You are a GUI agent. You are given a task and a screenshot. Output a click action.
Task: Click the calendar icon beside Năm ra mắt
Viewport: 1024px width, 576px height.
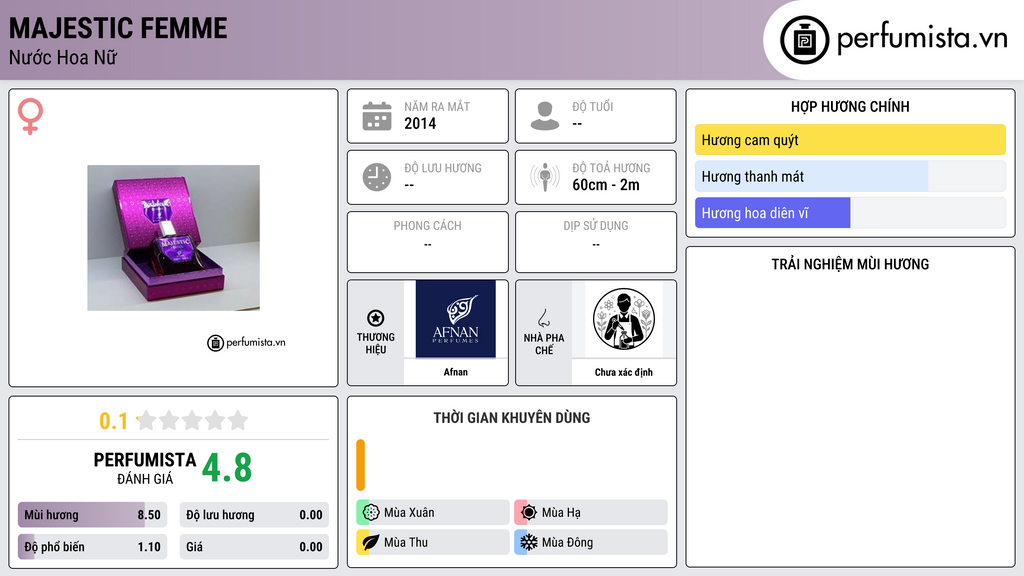point(377,116)
